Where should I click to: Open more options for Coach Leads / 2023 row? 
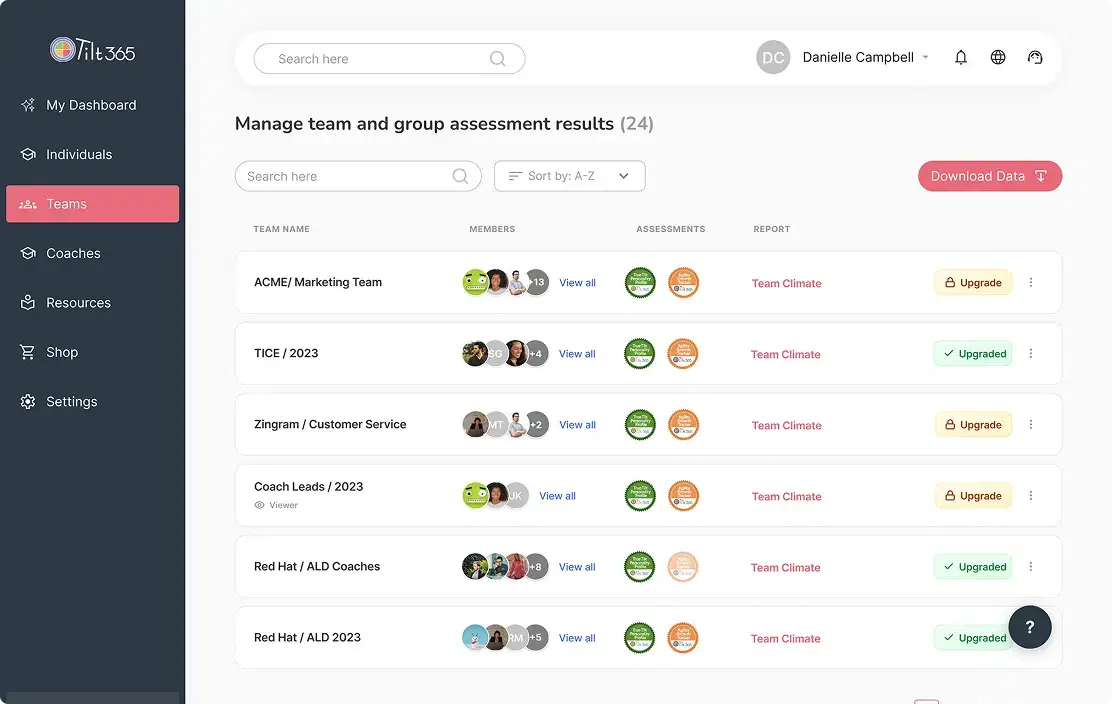click(x=1031, y=495)
